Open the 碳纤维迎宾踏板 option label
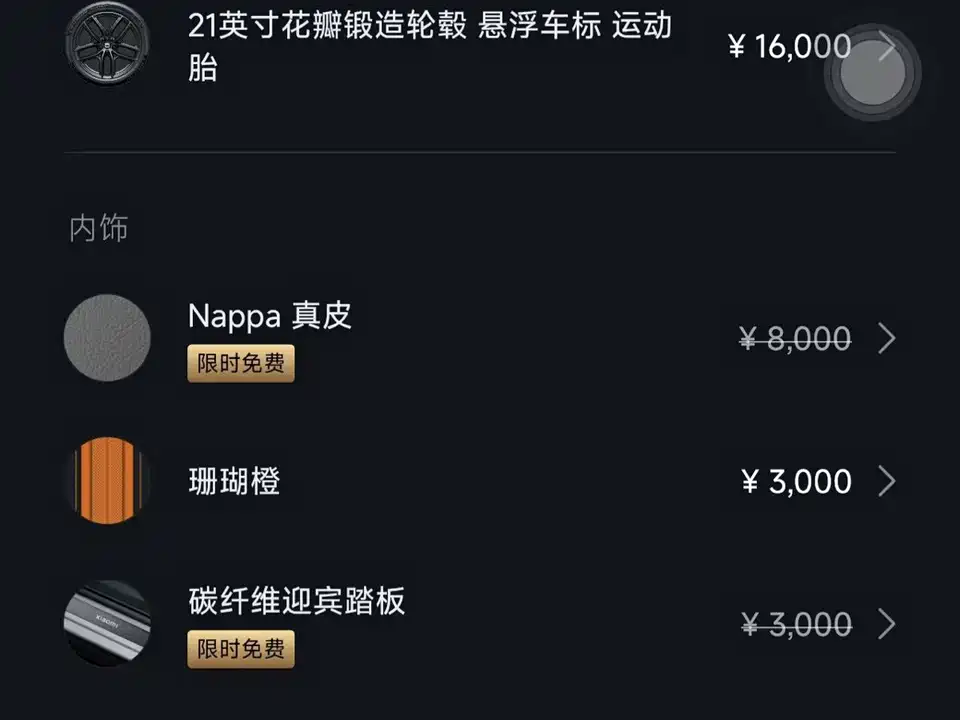The width and height of the screenshot is (960, 720). pyautogui.click(x=296, y=602)
